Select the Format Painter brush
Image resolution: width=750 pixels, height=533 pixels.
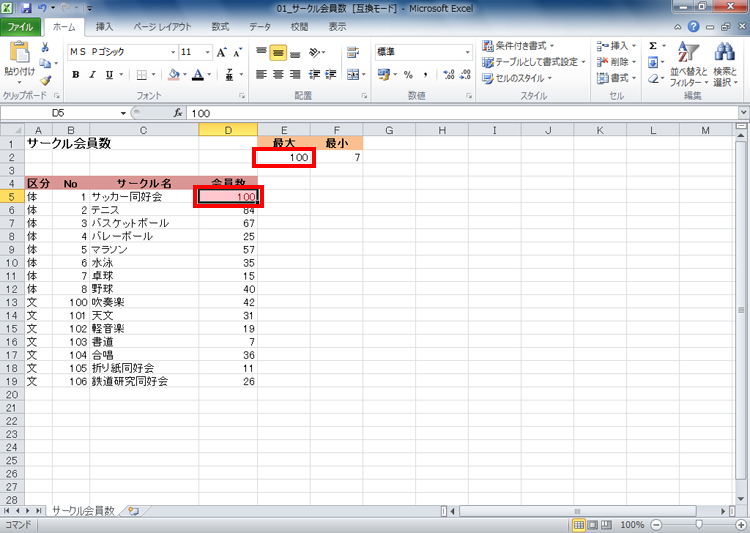[45, 80]
